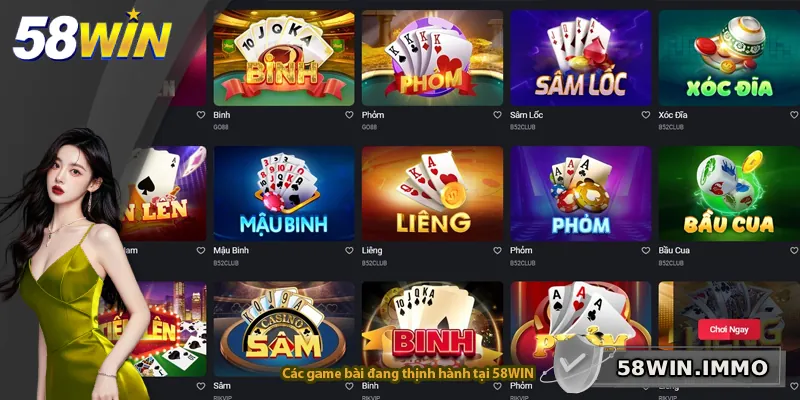Click heart icon beside Xóc Đĩa
The image size is (800, 400).
[794, 115]
